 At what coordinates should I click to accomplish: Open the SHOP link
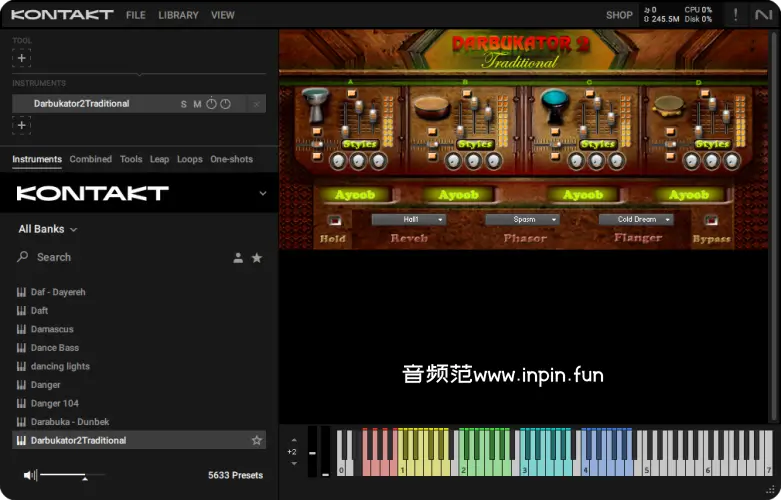point(619,15)
